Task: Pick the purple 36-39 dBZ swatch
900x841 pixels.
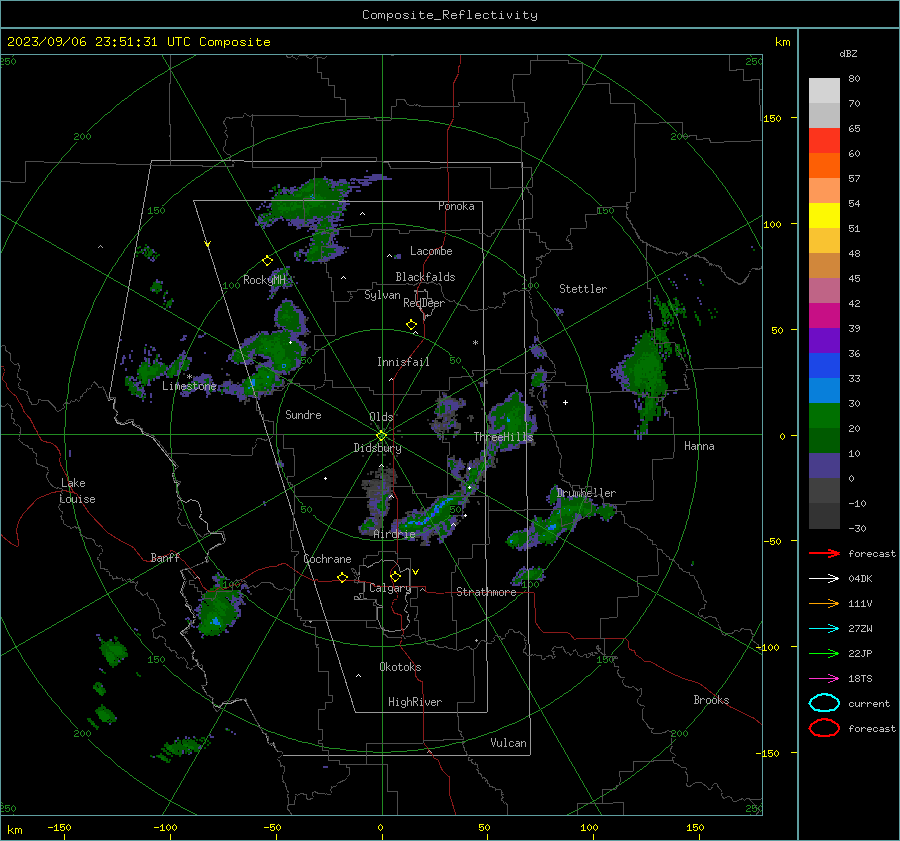Action: tap(824, 340)
